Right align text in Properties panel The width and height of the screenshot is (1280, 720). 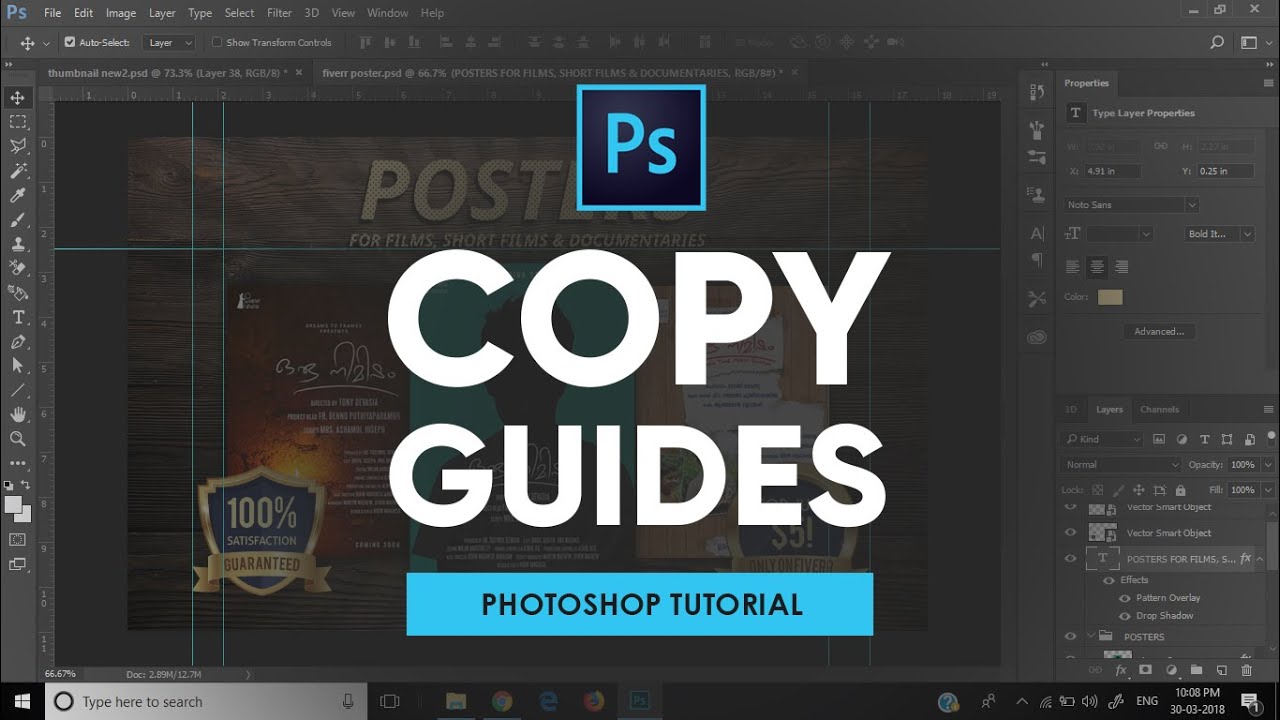1121,267
